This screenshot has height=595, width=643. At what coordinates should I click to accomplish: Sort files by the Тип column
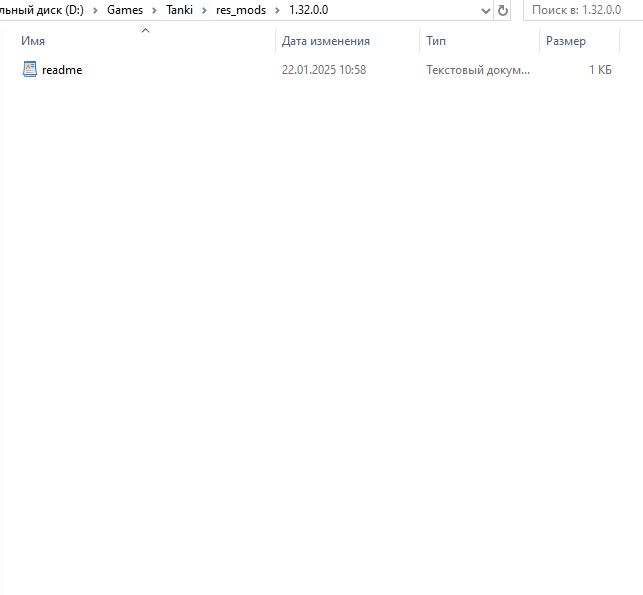(x=436, y=41)
